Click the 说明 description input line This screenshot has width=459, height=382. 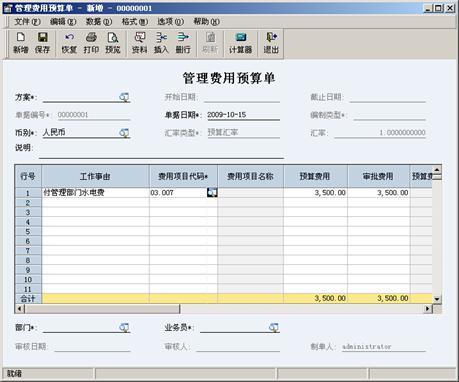[161, 152]
